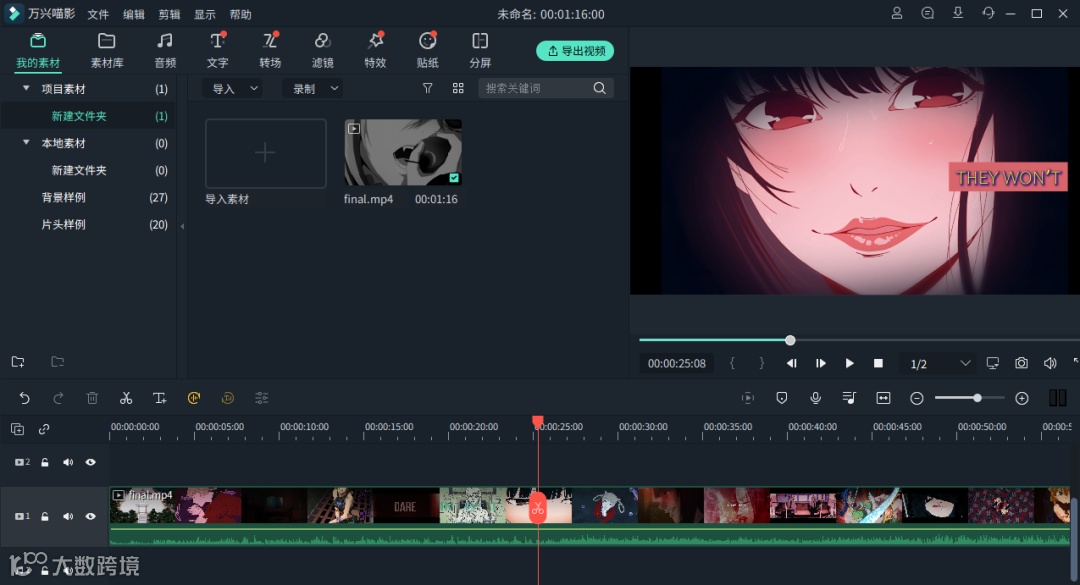Click the trash delete icon

click(x=92, y=398)
